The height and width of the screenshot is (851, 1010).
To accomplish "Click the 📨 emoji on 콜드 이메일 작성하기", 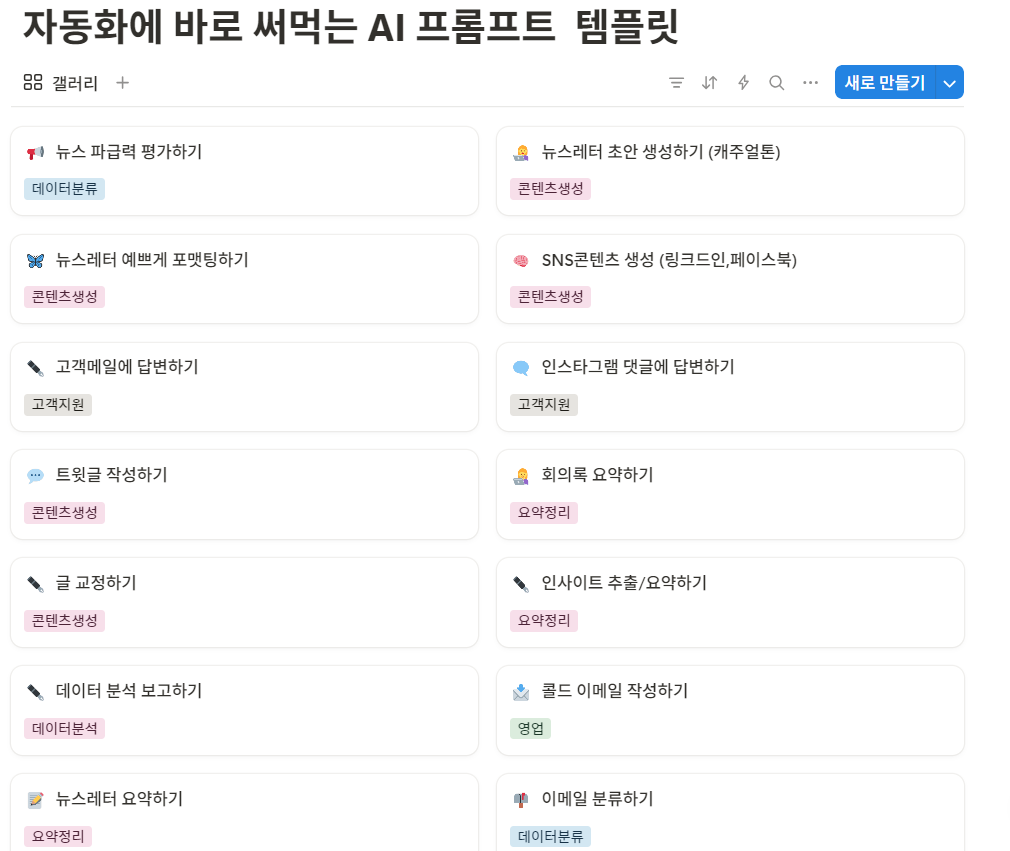I will (x=523, y=690).
